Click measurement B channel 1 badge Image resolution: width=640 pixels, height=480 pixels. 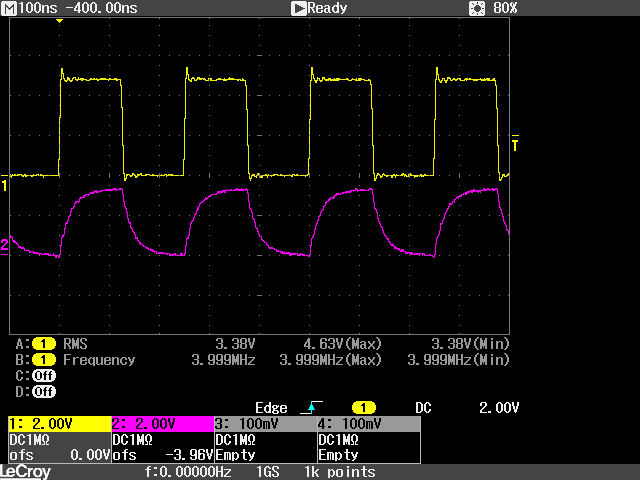44,360
